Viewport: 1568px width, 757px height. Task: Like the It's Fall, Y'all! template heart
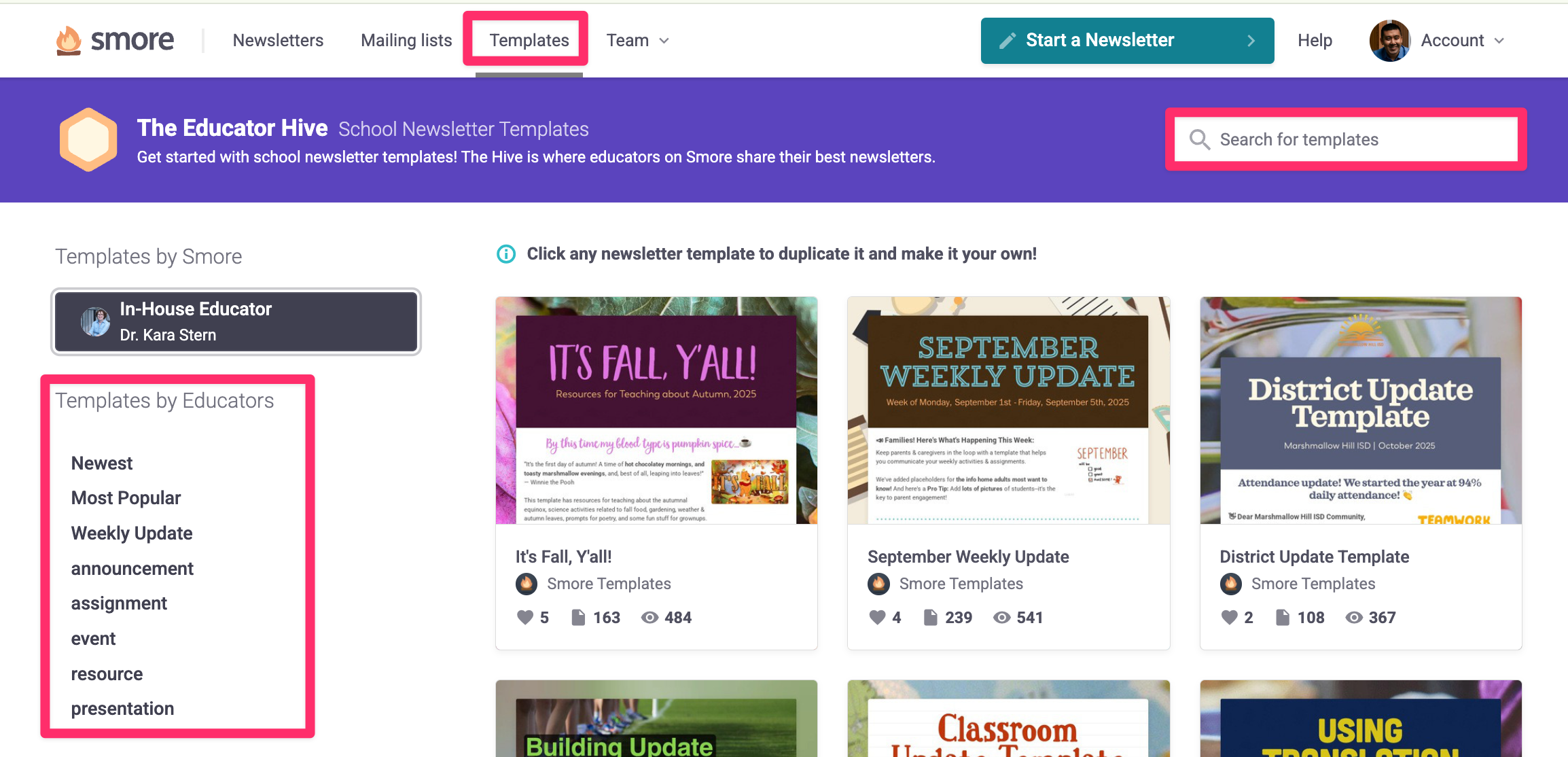[x=525, y=617]
